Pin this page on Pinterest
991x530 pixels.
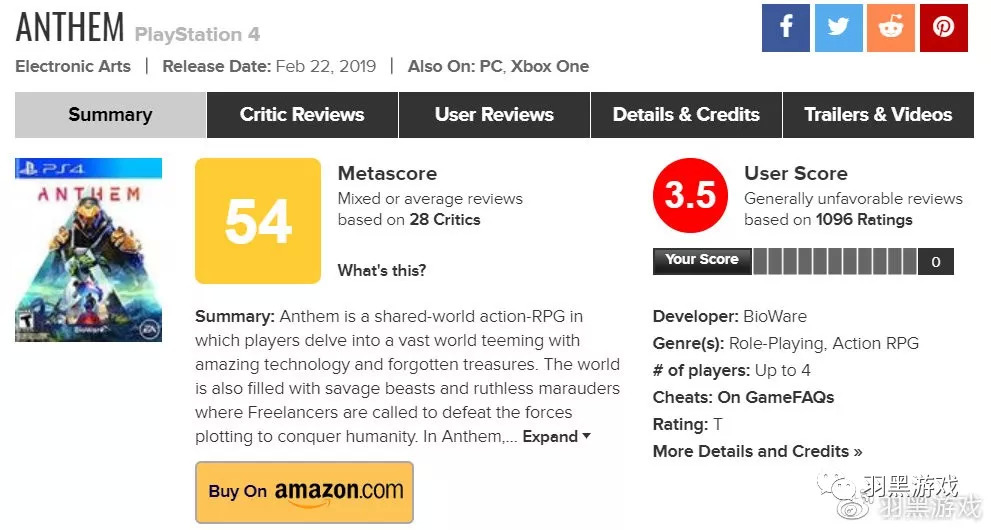tap(944, 28)
